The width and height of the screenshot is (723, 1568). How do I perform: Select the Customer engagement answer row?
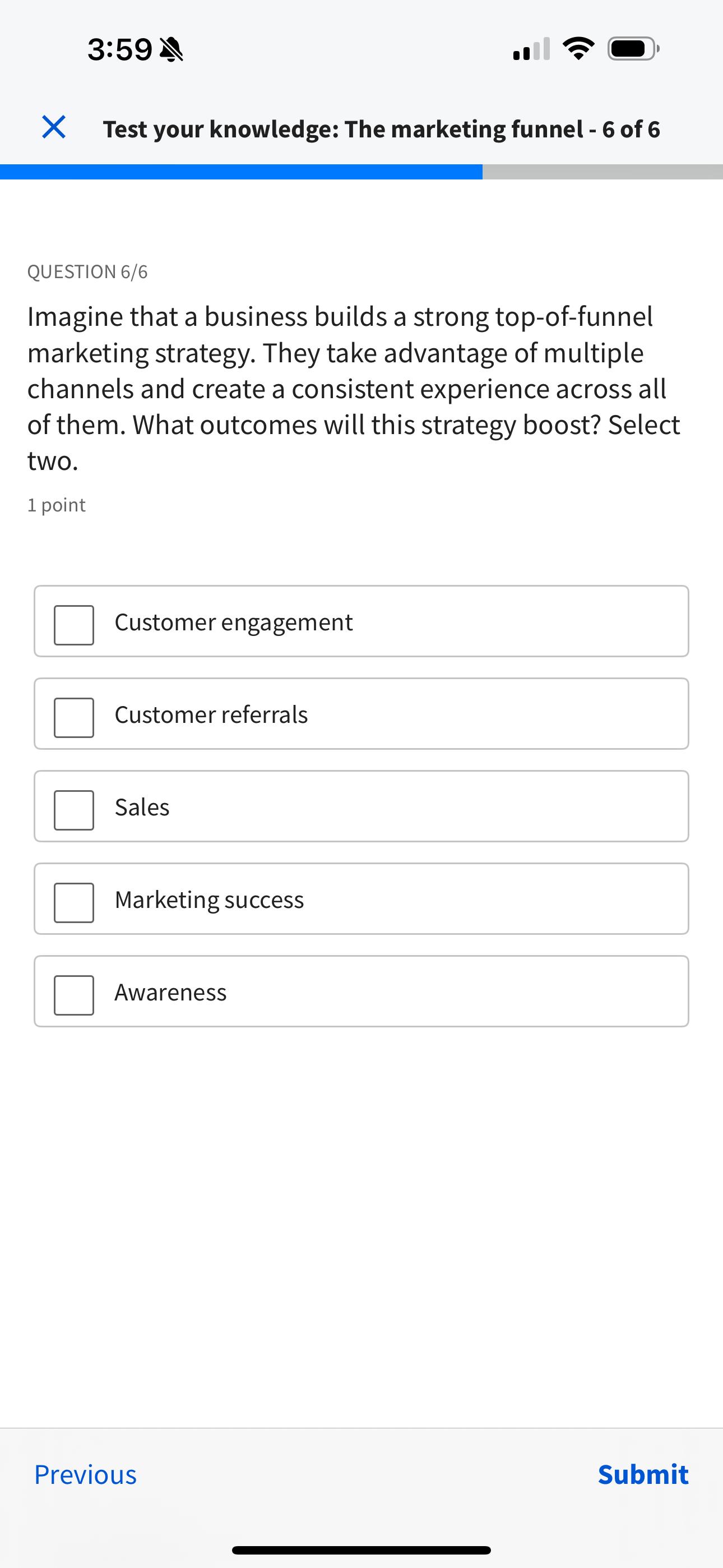point(361,622)
